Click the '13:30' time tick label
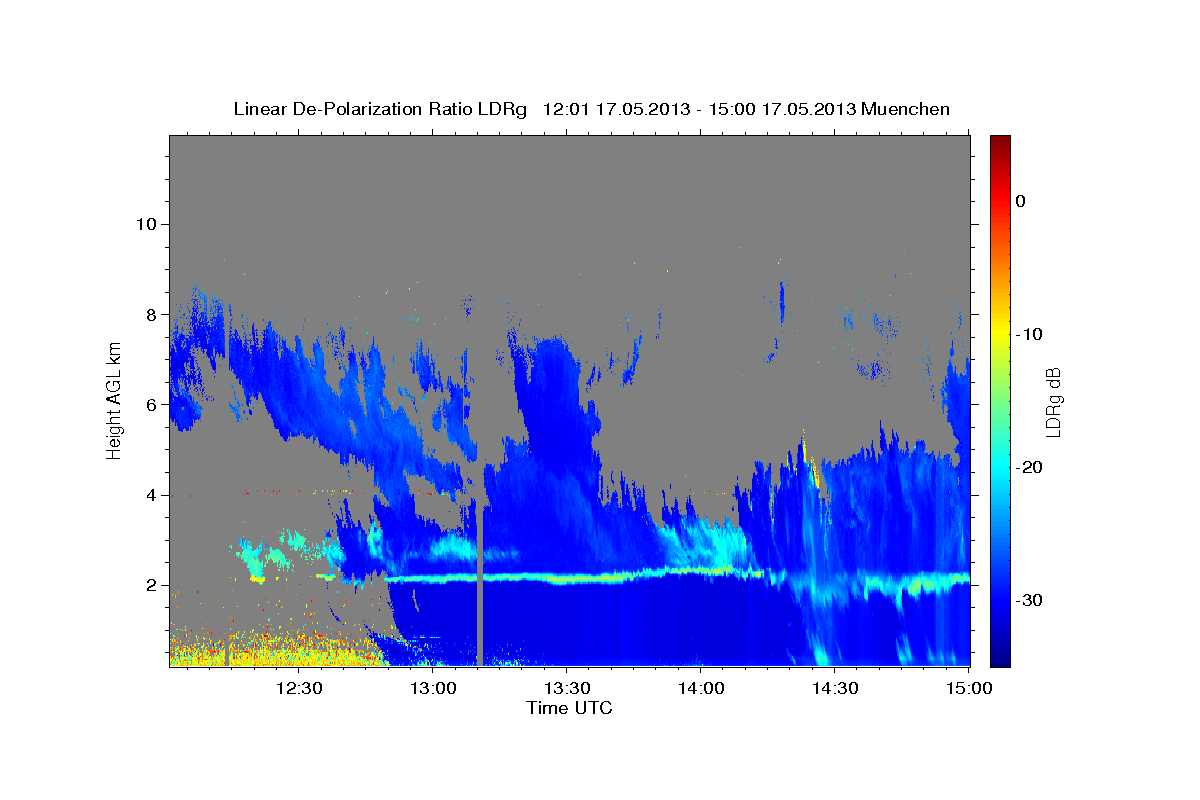The image size is (1200, 800). click(x=566, y=688)
